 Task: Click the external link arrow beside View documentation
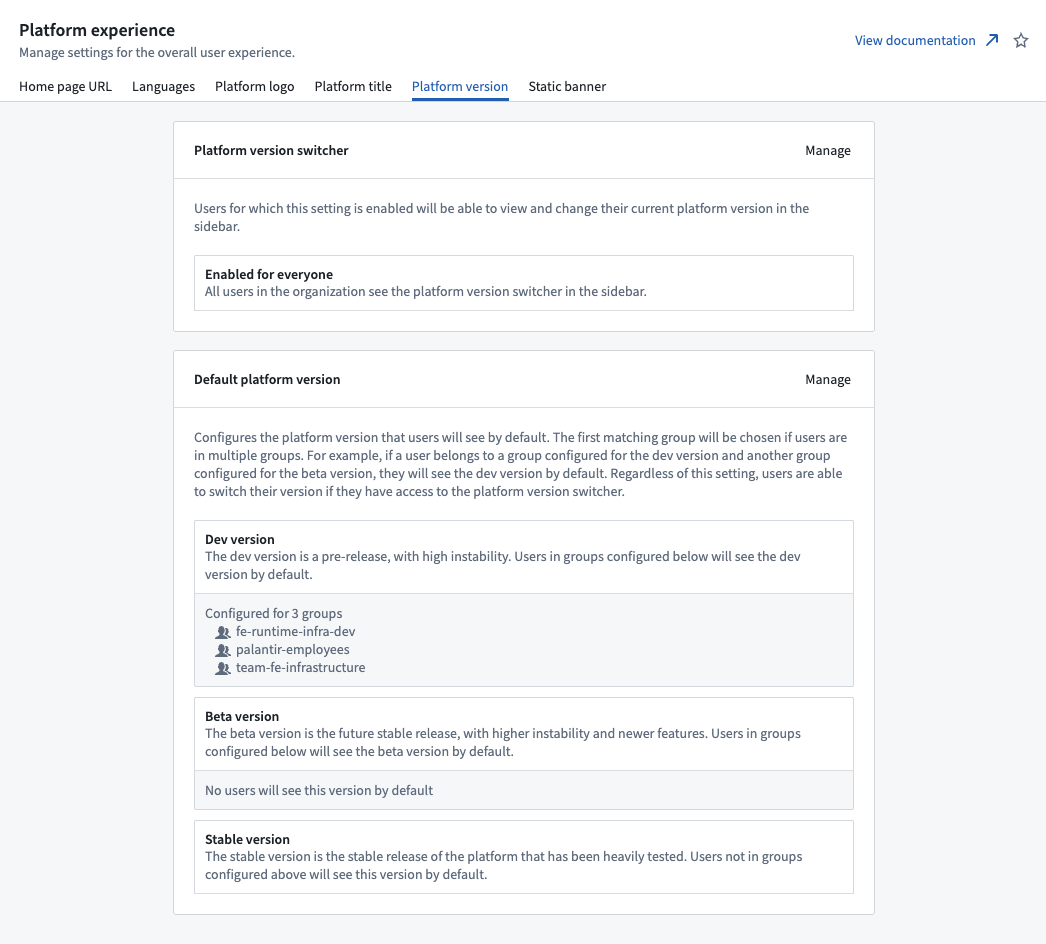991,40
